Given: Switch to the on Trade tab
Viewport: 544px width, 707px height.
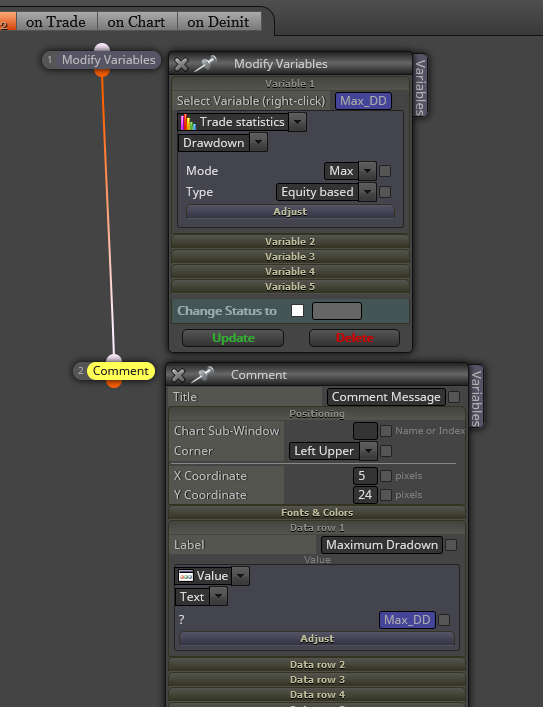Looking at the screenshot, I should [x=56, y=22].
